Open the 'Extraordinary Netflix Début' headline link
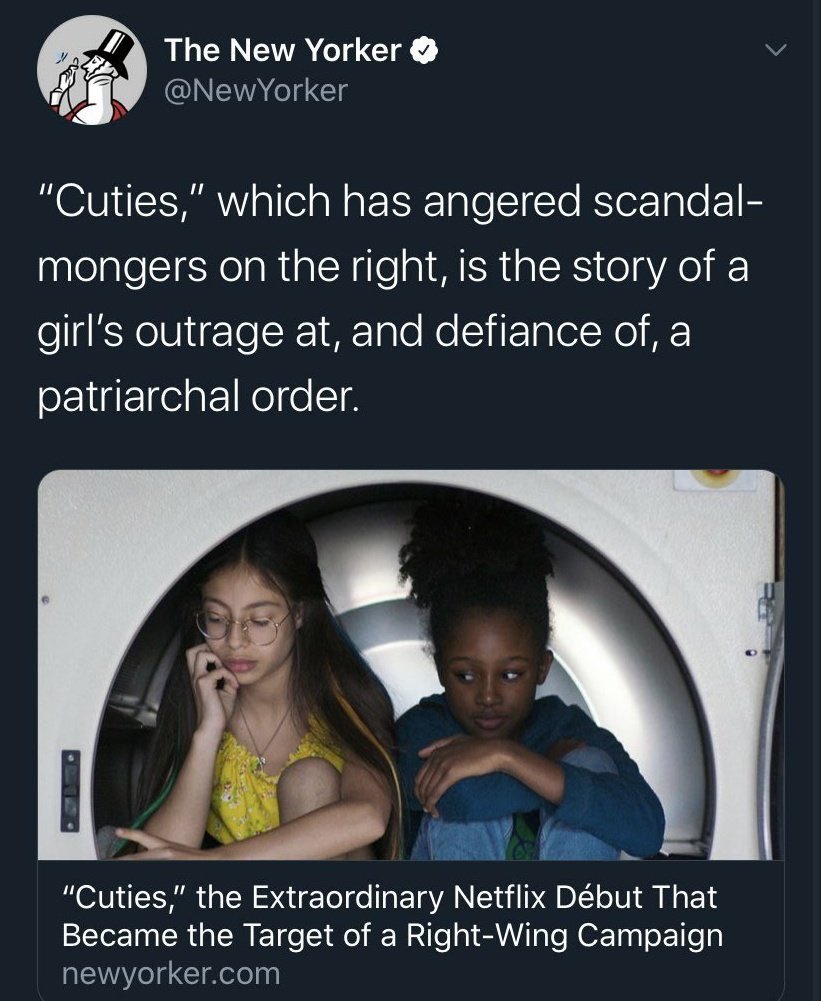821x1001 pixels. 393,915
